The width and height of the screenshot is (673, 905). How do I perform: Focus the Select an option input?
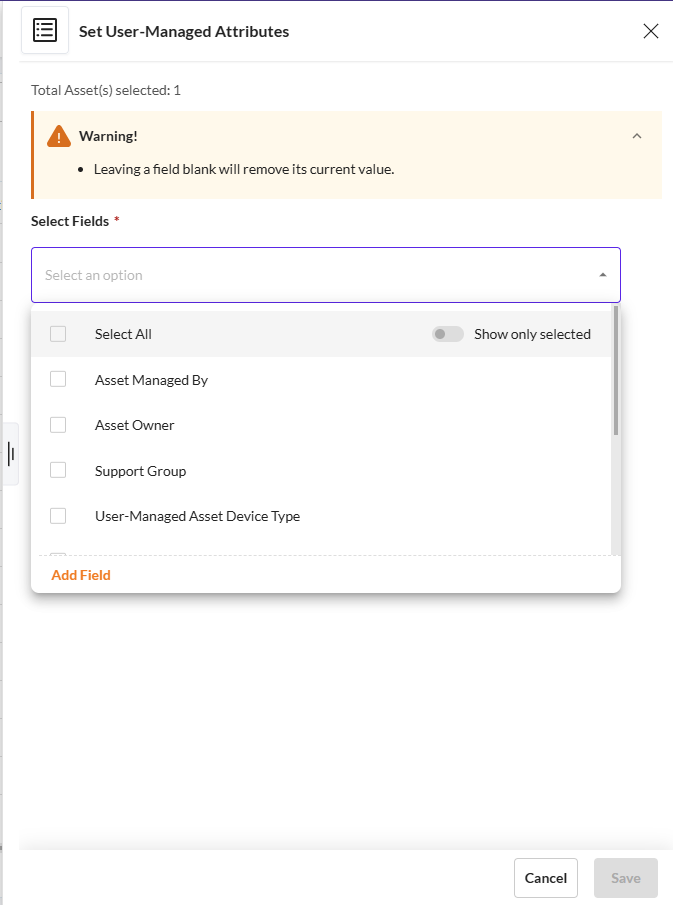326,275
